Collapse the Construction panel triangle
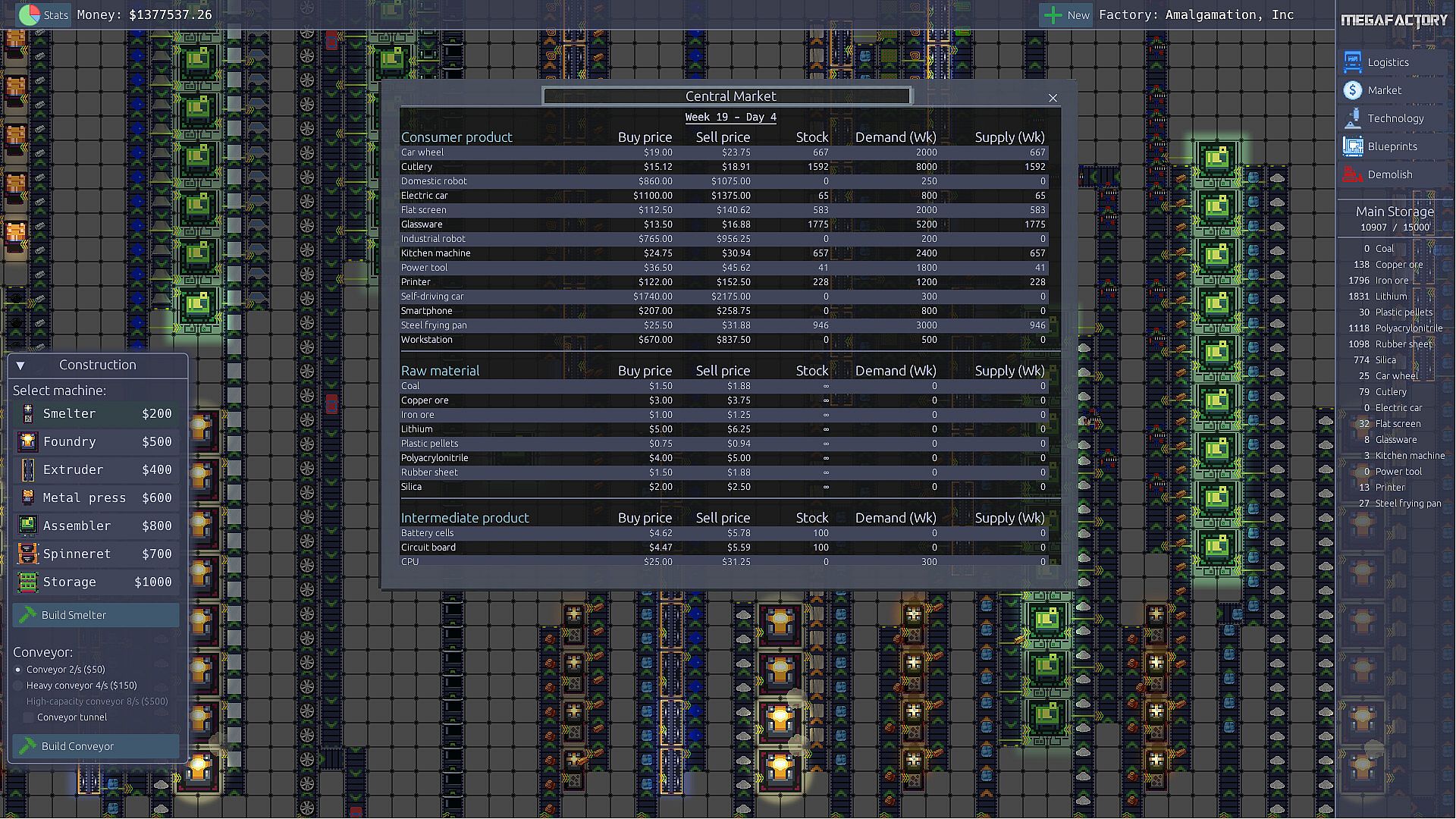This screenshot has height=819, width=1456. pos(20,366)
